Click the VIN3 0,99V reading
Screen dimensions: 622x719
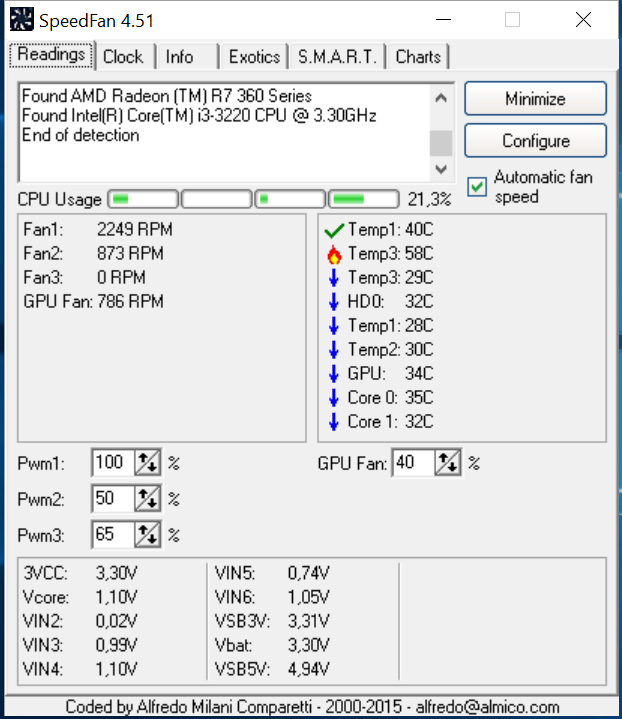tap(80, 645)
